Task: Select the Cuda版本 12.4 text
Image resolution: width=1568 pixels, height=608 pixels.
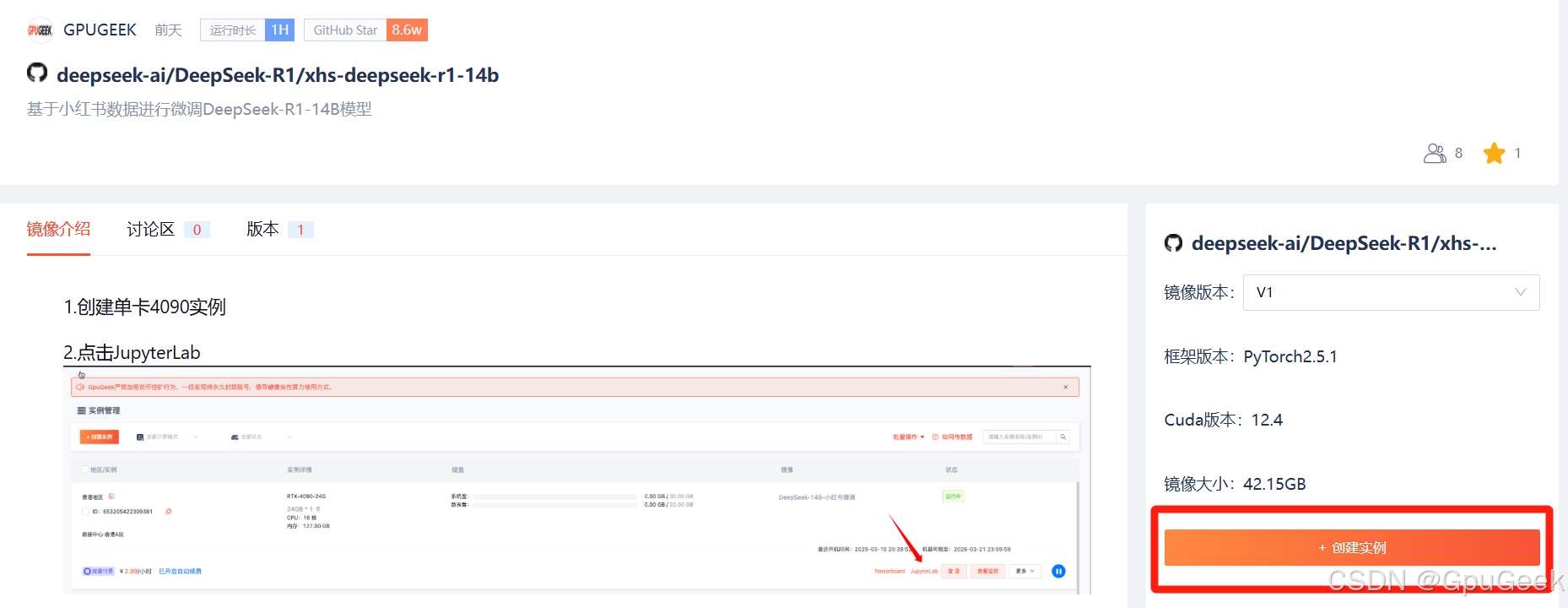Action: [1223, 420]
